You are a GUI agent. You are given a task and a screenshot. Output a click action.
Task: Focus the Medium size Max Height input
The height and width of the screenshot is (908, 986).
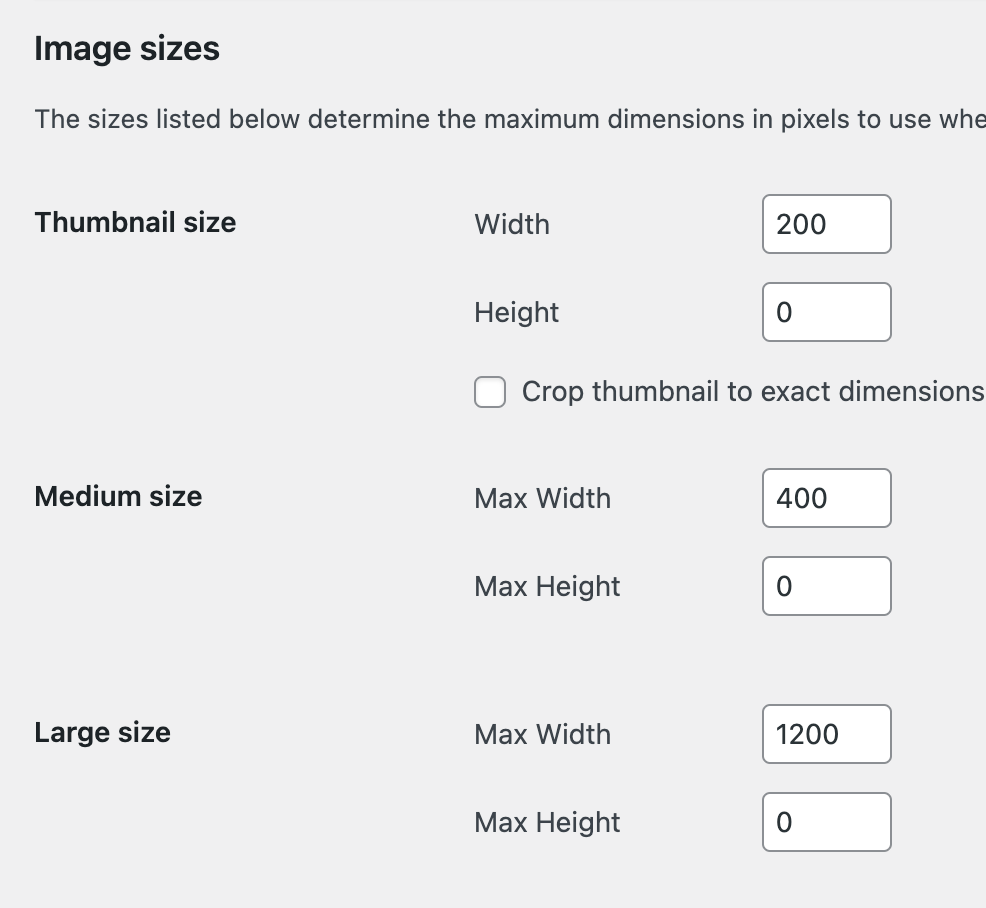(x=826, y=586)
